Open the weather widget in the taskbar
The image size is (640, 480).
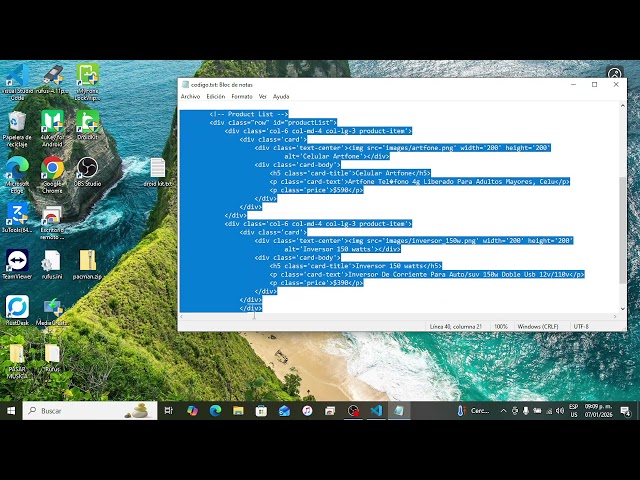point(473,411)
